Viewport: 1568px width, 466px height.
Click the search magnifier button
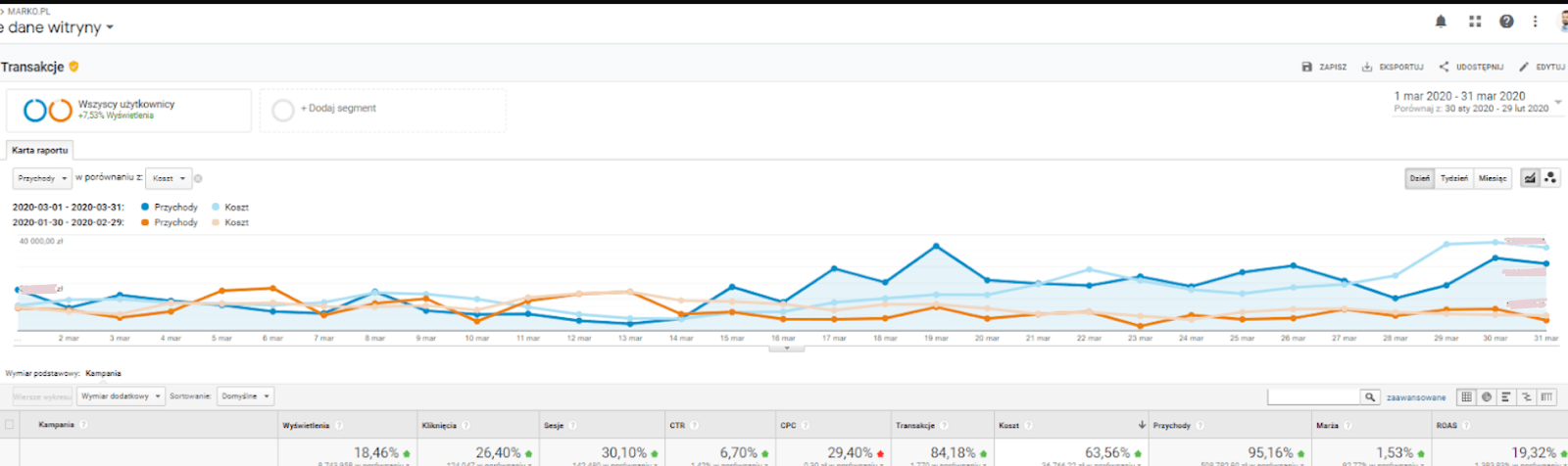(x=1370, y=396)
